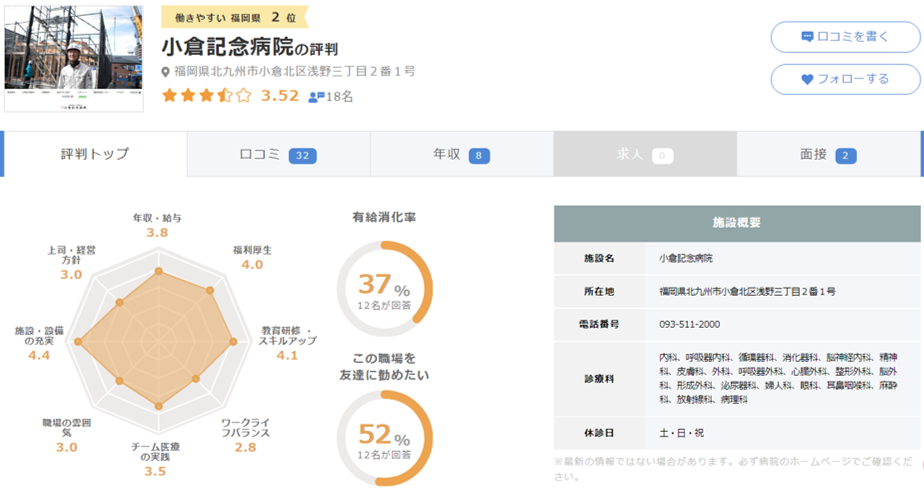Click the reviewer icon next to 18名
Screen dimensions: 924x488
pyautogui.click(x=316, y=97)
